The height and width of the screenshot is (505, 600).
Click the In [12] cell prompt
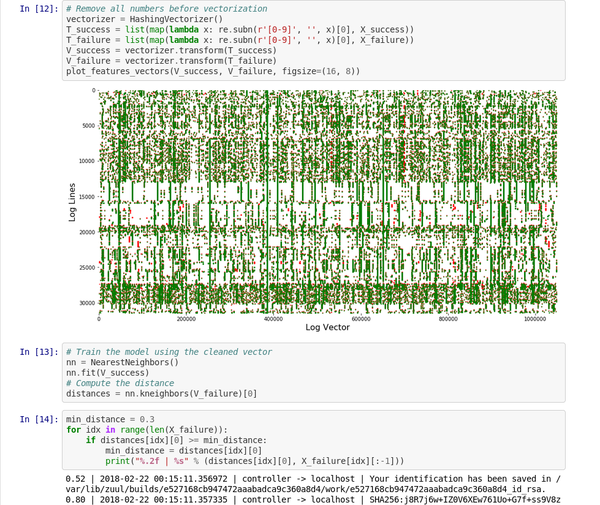pos(39,9)
